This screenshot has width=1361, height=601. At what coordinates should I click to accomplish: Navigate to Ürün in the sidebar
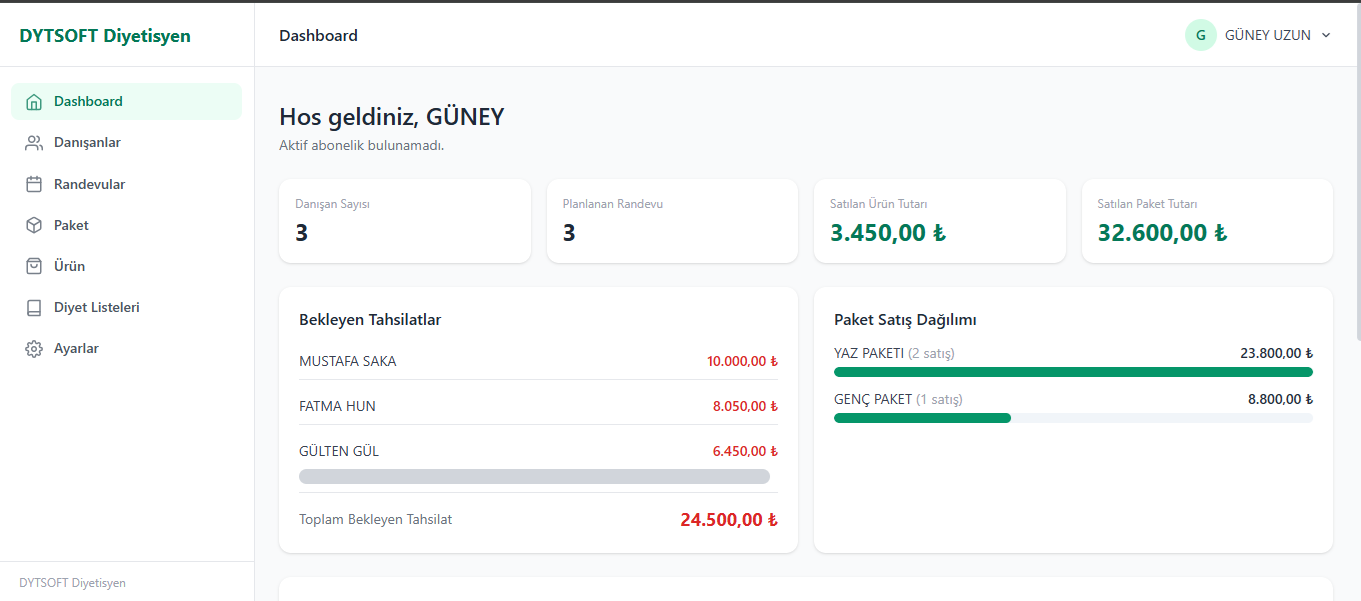[126, 266]
